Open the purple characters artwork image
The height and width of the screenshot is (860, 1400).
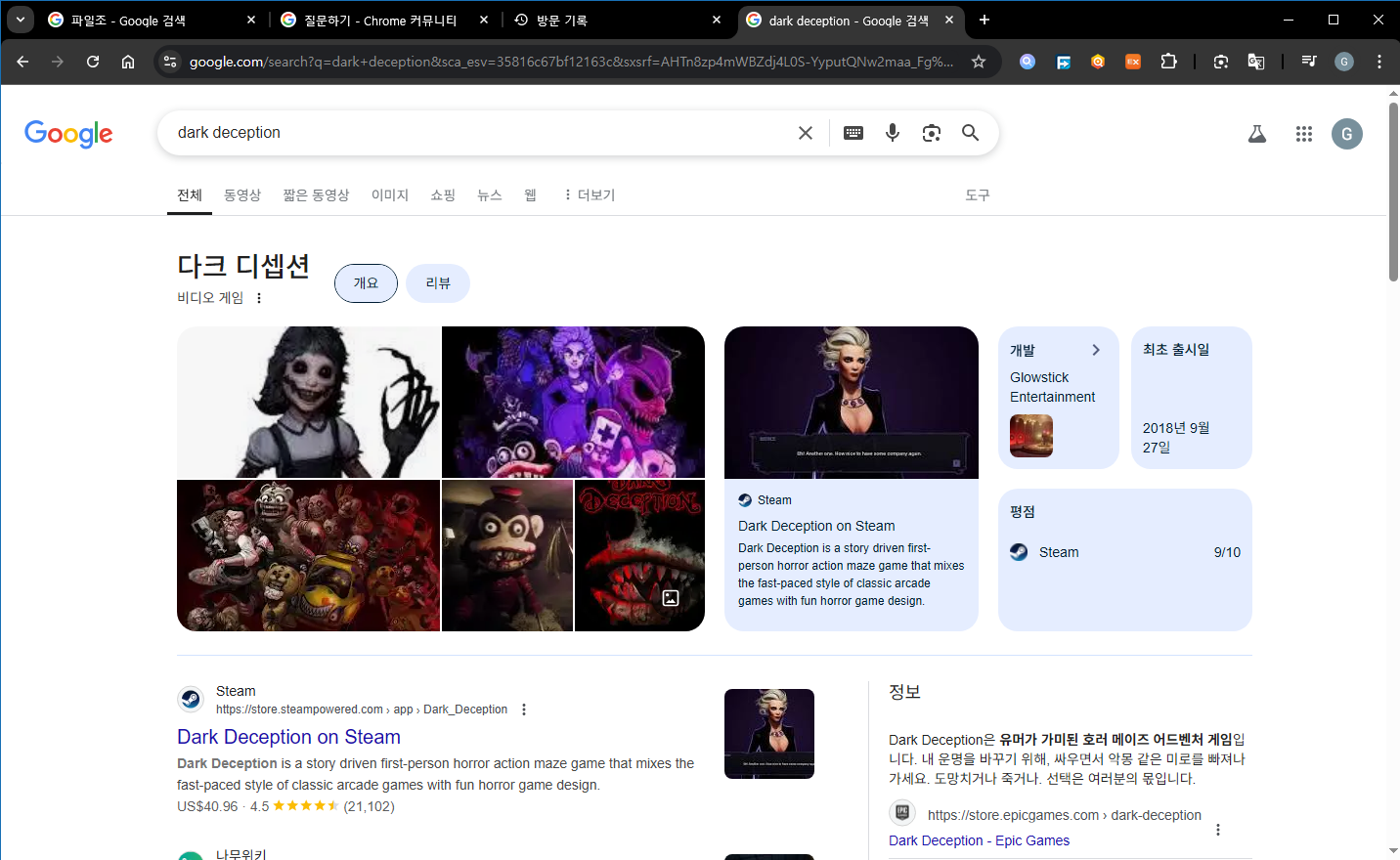[573, 403]
